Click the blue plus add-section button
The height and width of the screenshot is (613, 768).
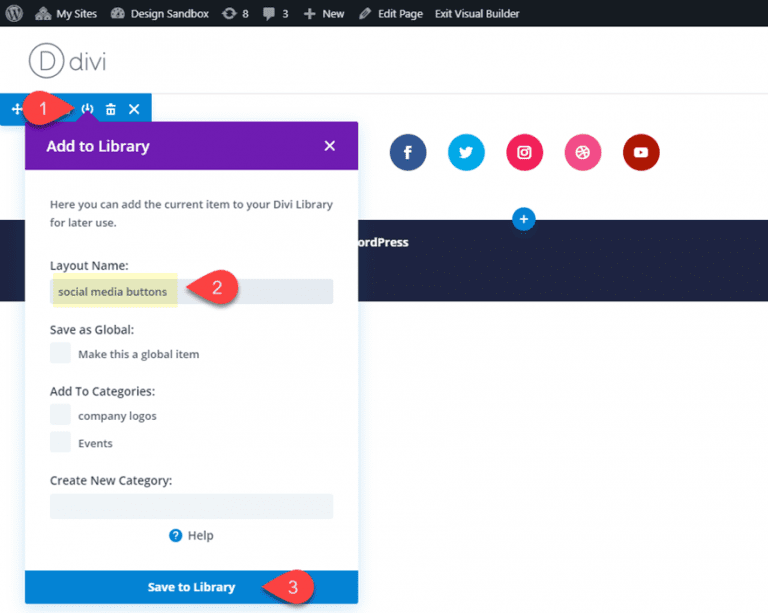click(524, 219)
